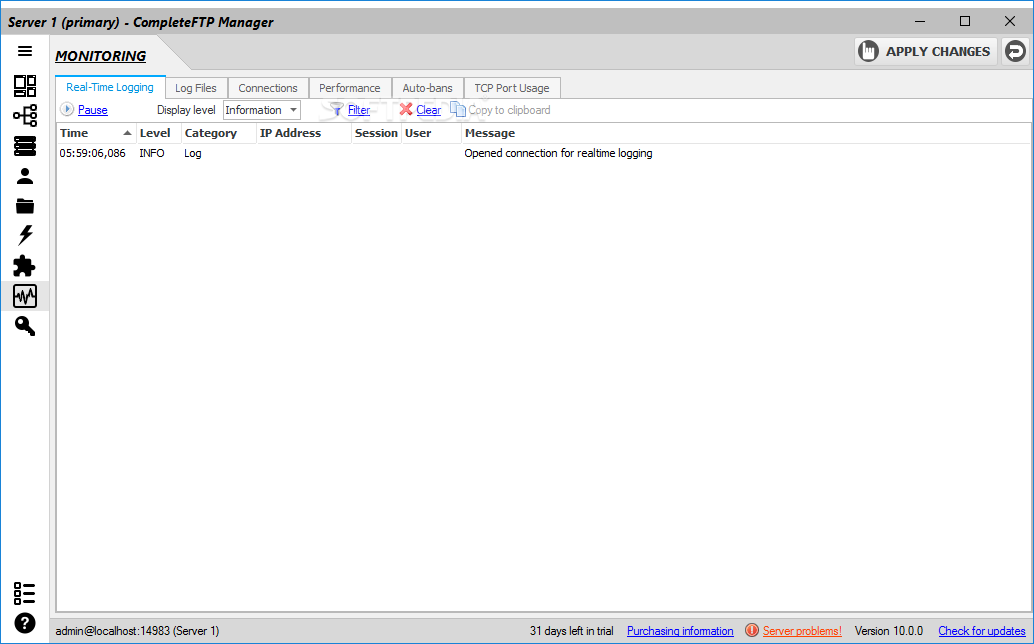1034x644 pixels.
Task: Select the monitoring waveform sidebar icon
Action: pyautogui.click(x=25, y=296)
